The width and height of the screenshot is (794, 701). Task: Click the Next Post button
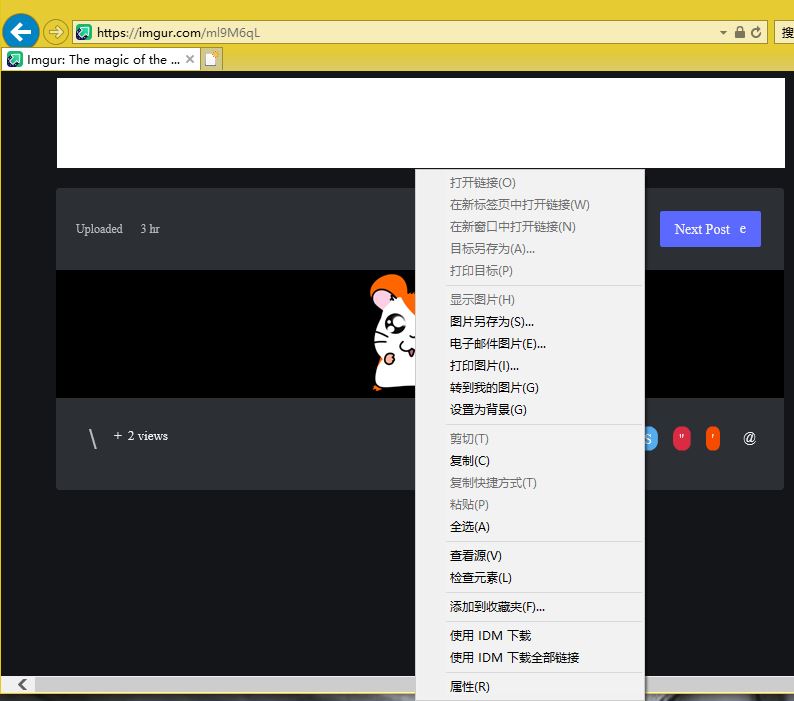click(x=710, y=229)
